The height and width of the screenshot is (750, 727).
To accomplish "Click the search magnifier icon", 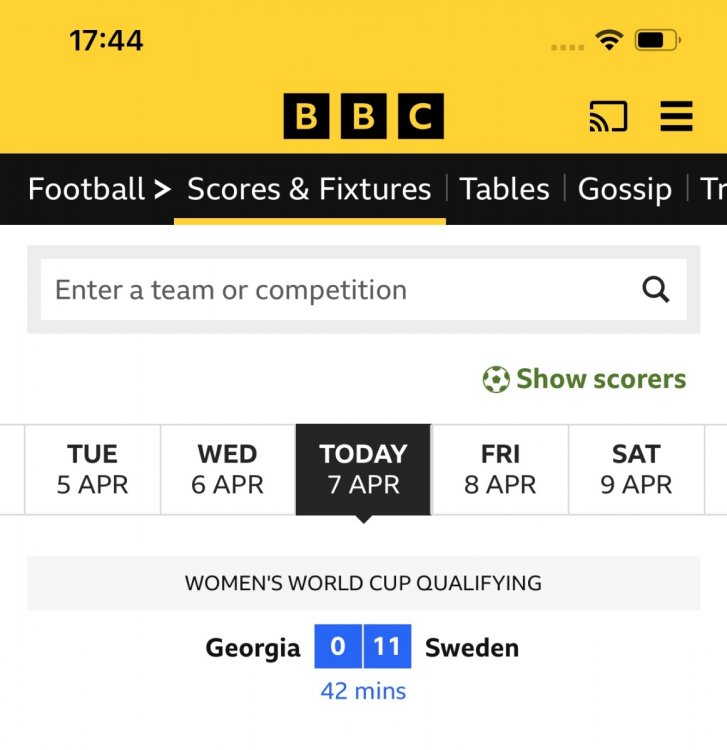I will click(x=655, y=290).
